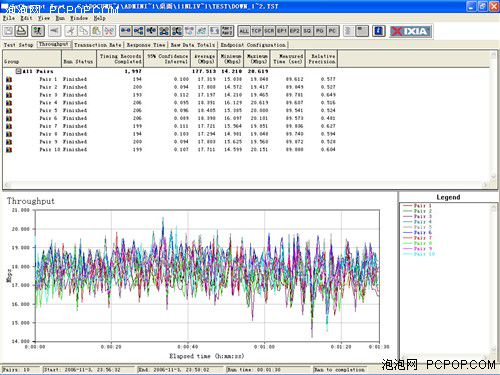Open the Run menu
Screen dimensions: 500x375
pos(60,18)
